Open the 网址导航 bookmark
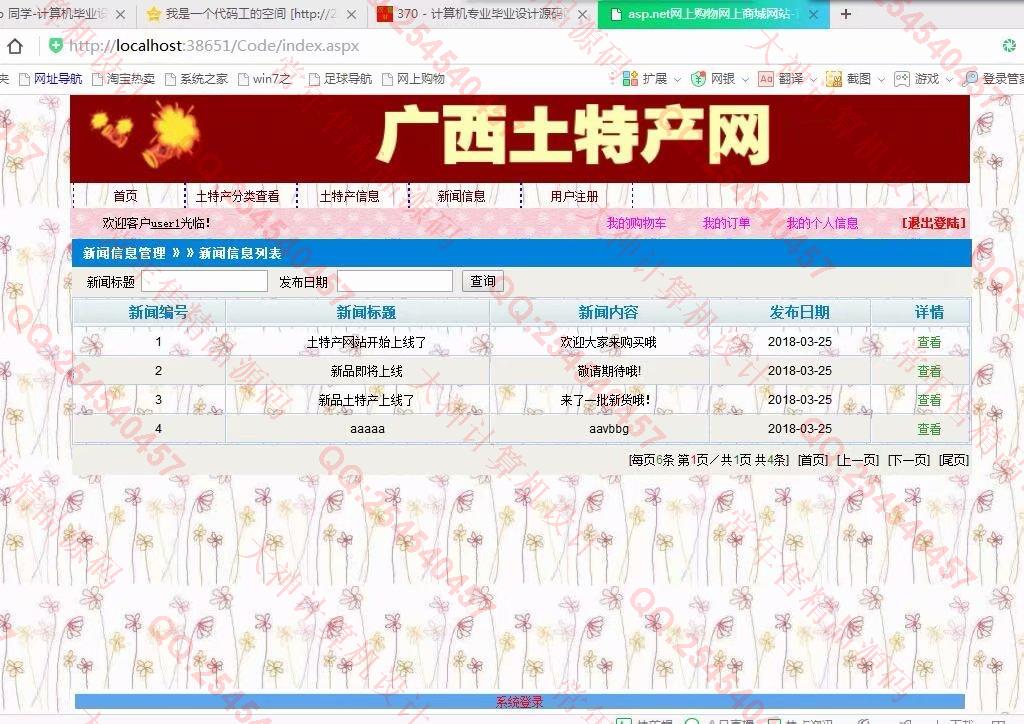The width and height of the screenshot is (1024, 724). point(51,79)
